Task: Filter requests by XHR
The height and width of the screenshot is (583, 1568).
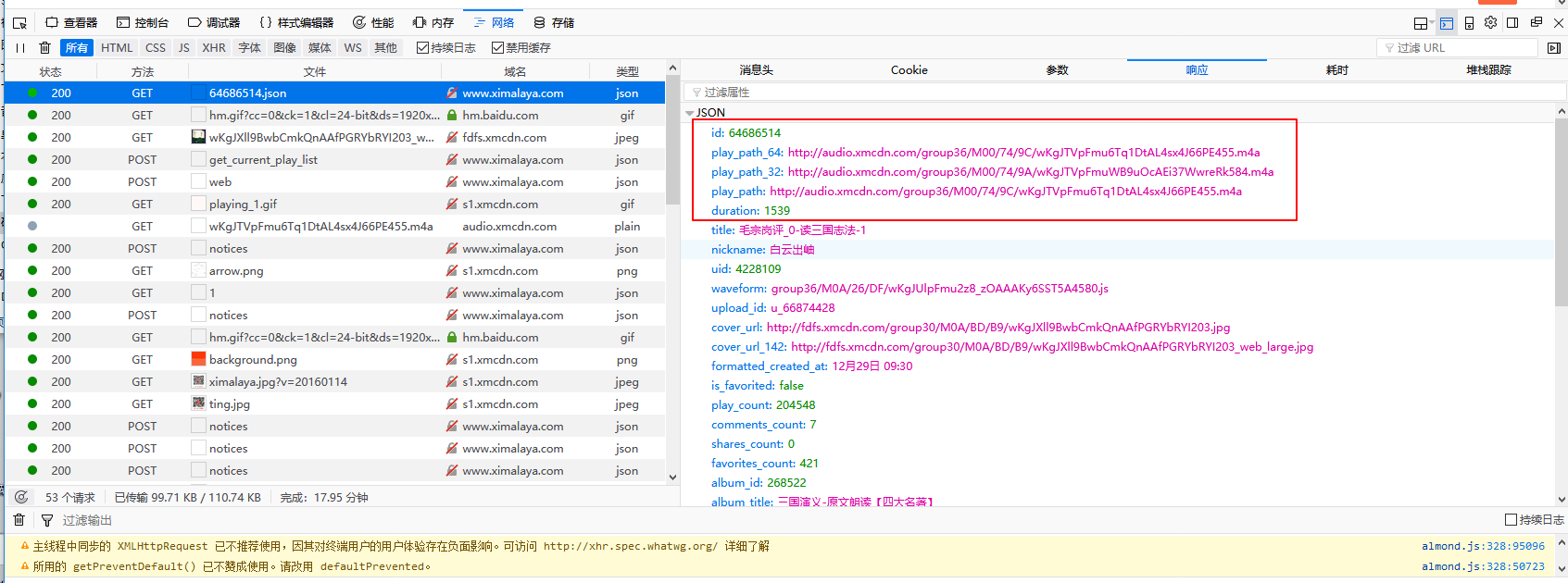Action: coord(214,48)
